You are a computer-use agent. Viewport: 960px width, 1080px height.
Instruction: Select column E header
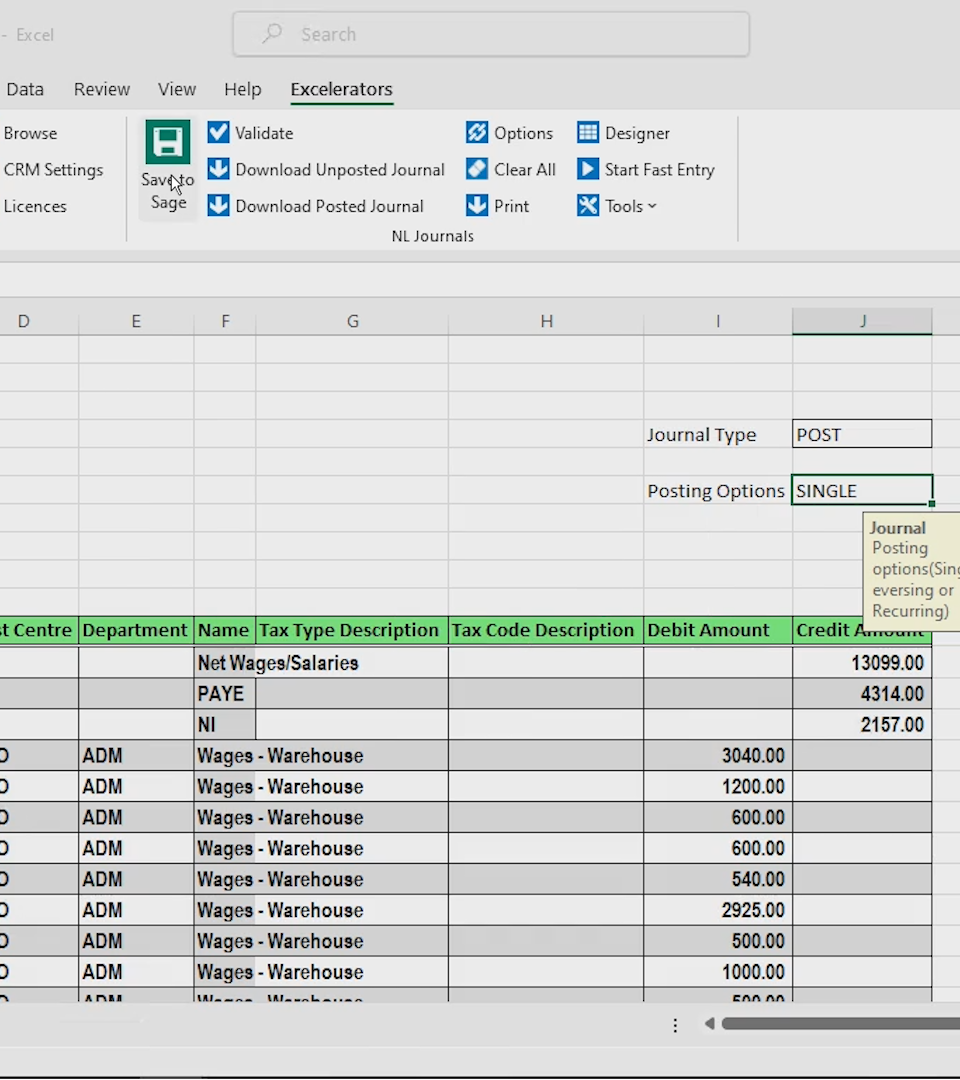(136, 321)
